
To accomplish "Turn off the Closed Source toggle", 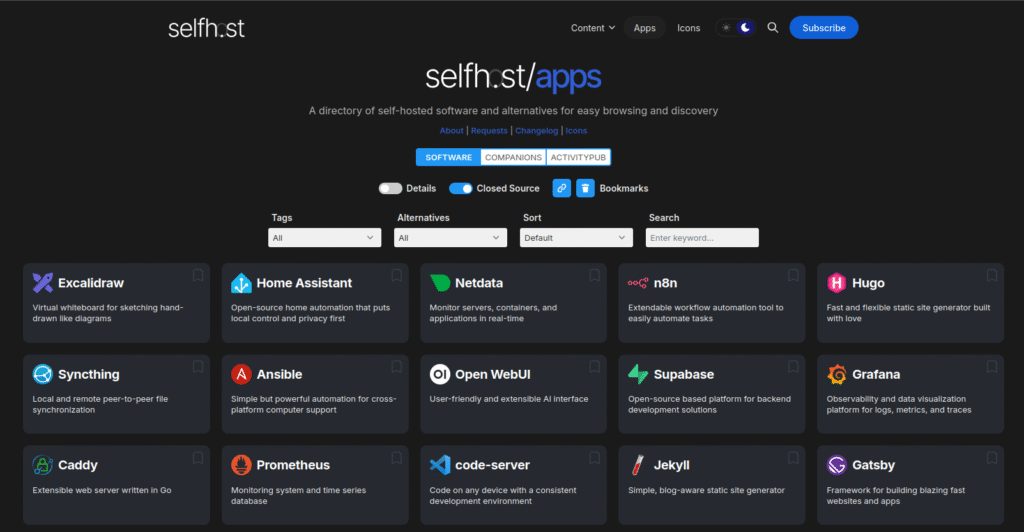I will (x=460, y=188).
